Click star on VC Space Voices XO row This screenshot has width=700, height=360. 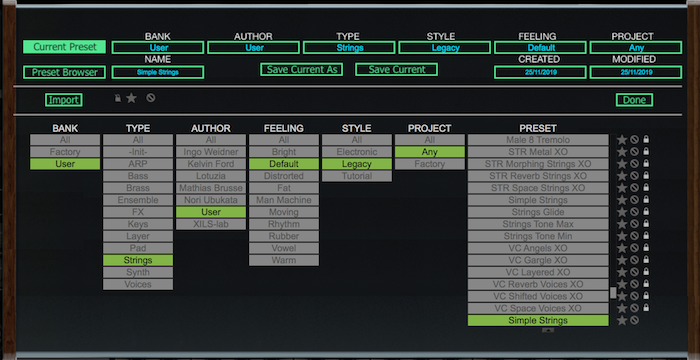(x=622, y=308)
